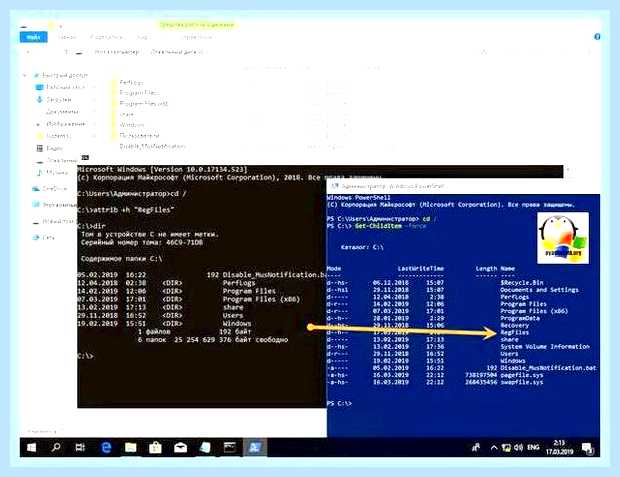Viewport: 620px width, 477px height.
Task: Select the Windows folder in Explorer
Action: coord(132,125)
